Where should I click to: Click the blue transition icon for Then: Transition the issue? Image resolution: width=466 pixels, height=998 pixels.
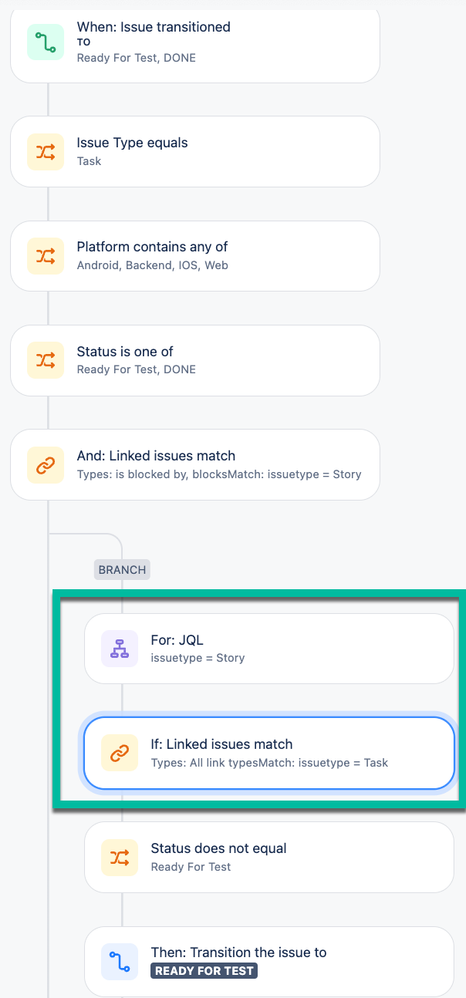(x=120, y=962)
